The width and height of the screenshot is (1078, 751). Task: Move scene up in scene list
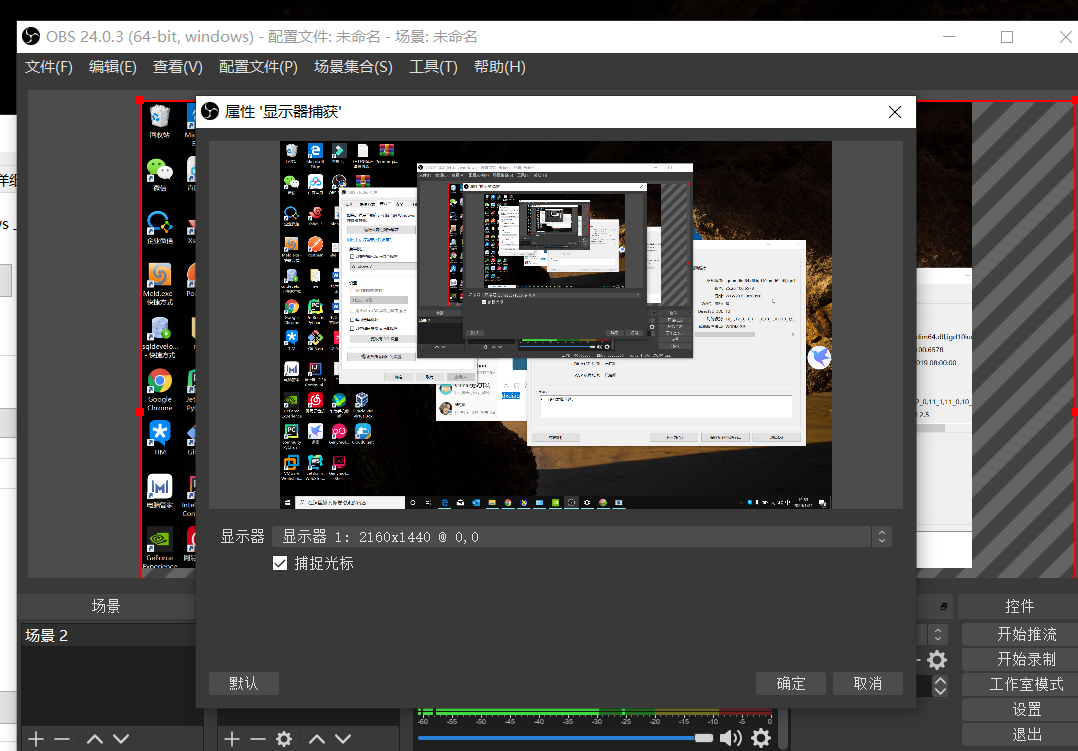[x=95, y=739]
